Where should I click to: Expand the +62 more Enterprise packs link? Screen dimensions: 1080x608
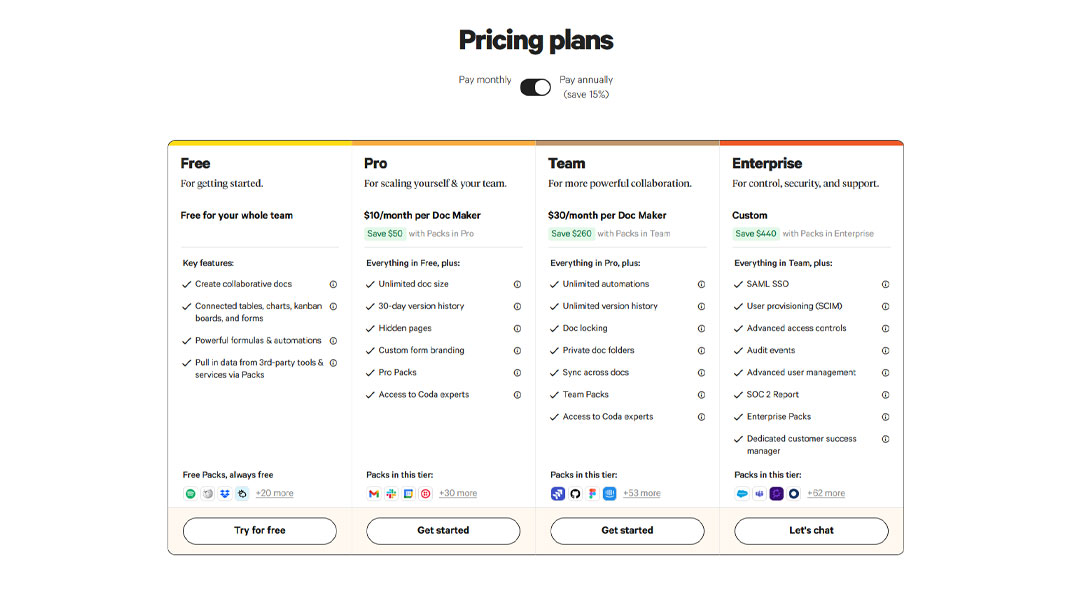826,494
